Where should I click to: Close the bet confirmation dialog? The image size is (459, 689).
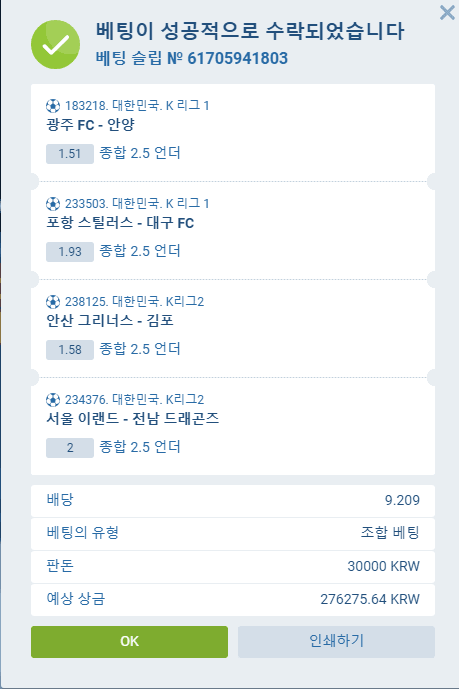click(x=447, y=13)
